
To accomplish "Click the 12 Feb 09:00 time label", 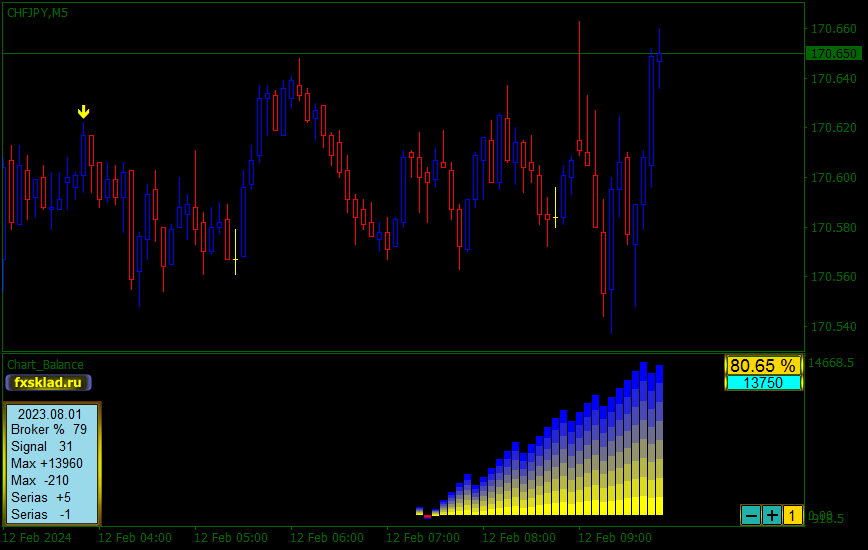I will tap(615, 538).
